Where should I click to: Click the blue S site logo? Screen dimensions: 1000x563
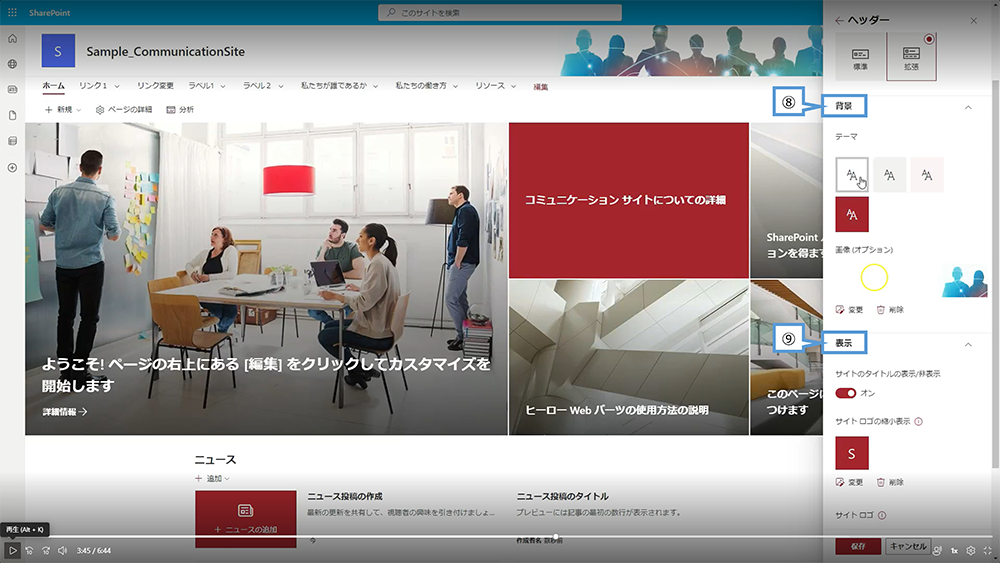[58, 51]
